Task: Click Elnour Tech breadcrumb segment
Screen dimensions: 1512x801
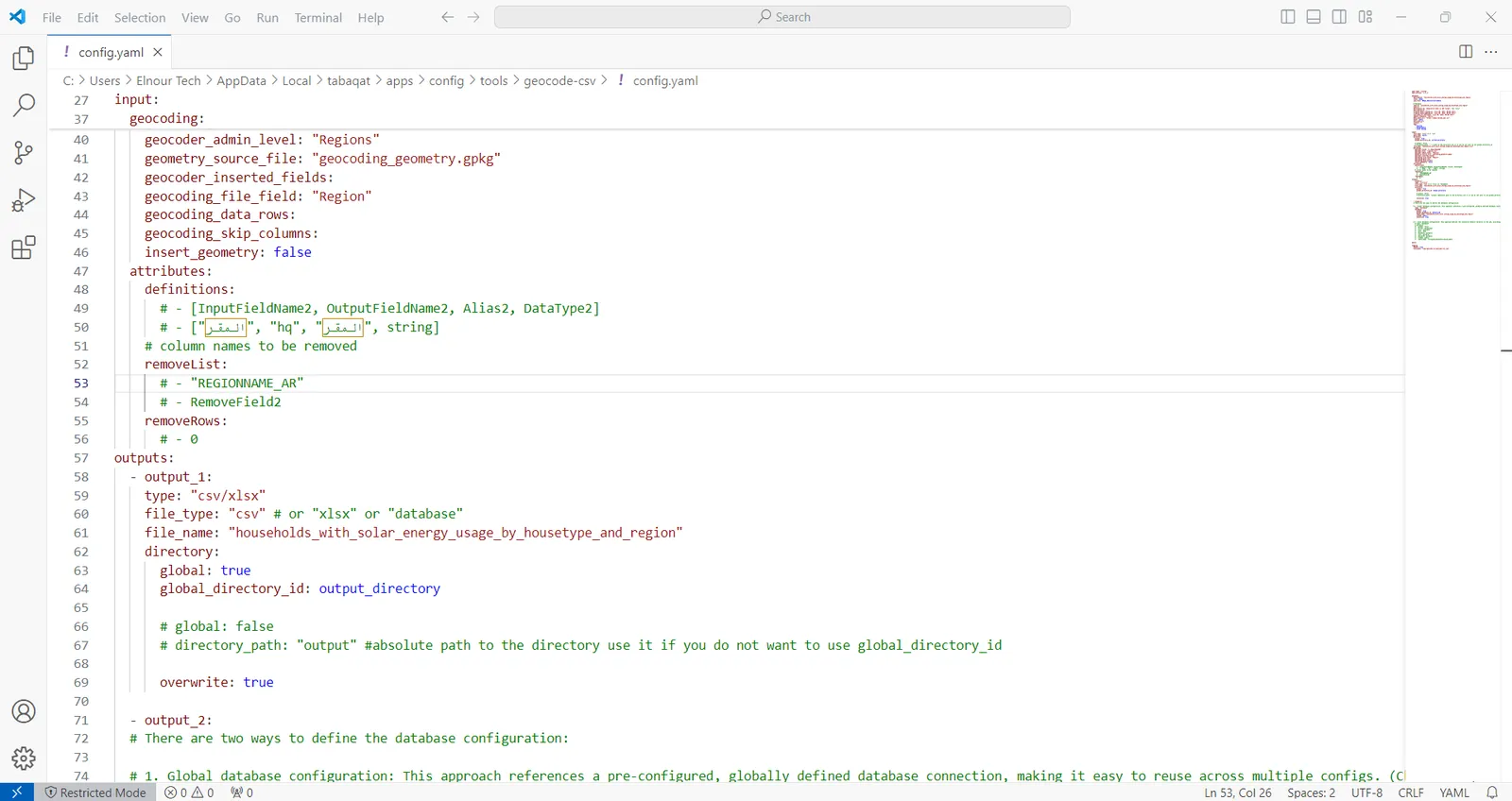Action: (168, 80)
